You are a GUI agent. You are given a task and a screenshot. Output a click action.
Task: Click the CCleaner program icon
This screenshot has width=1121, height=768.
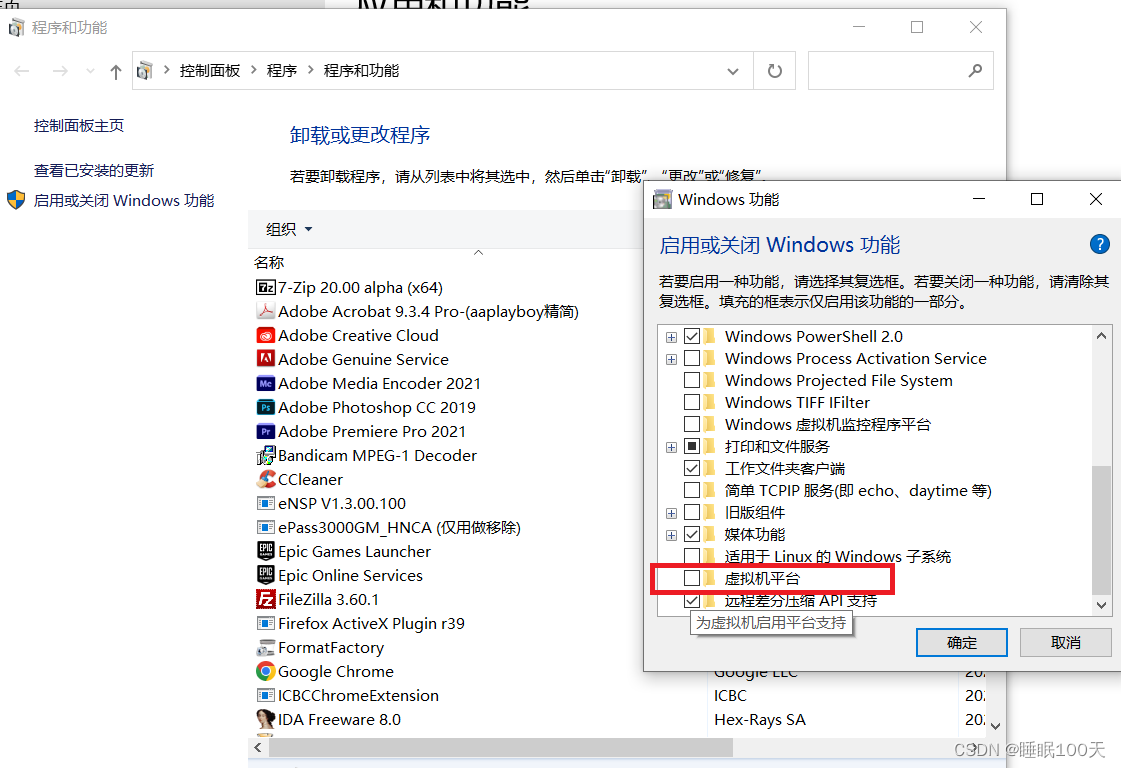coord(265,479)
